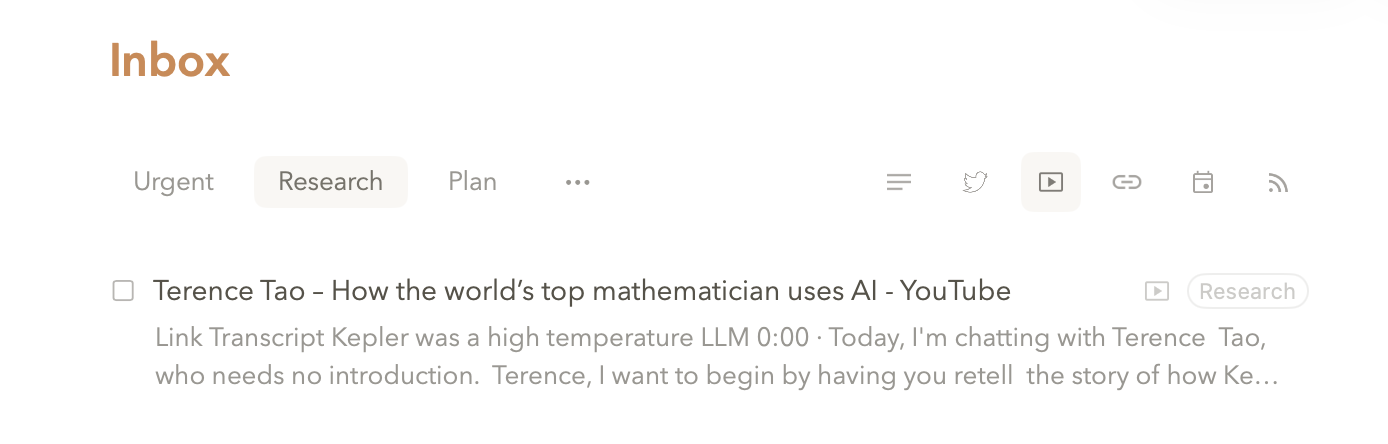The height and width of the screenshot is (444, 1388).
Task: Click the video type icon beside Research tag
Action: point(1156,291)
